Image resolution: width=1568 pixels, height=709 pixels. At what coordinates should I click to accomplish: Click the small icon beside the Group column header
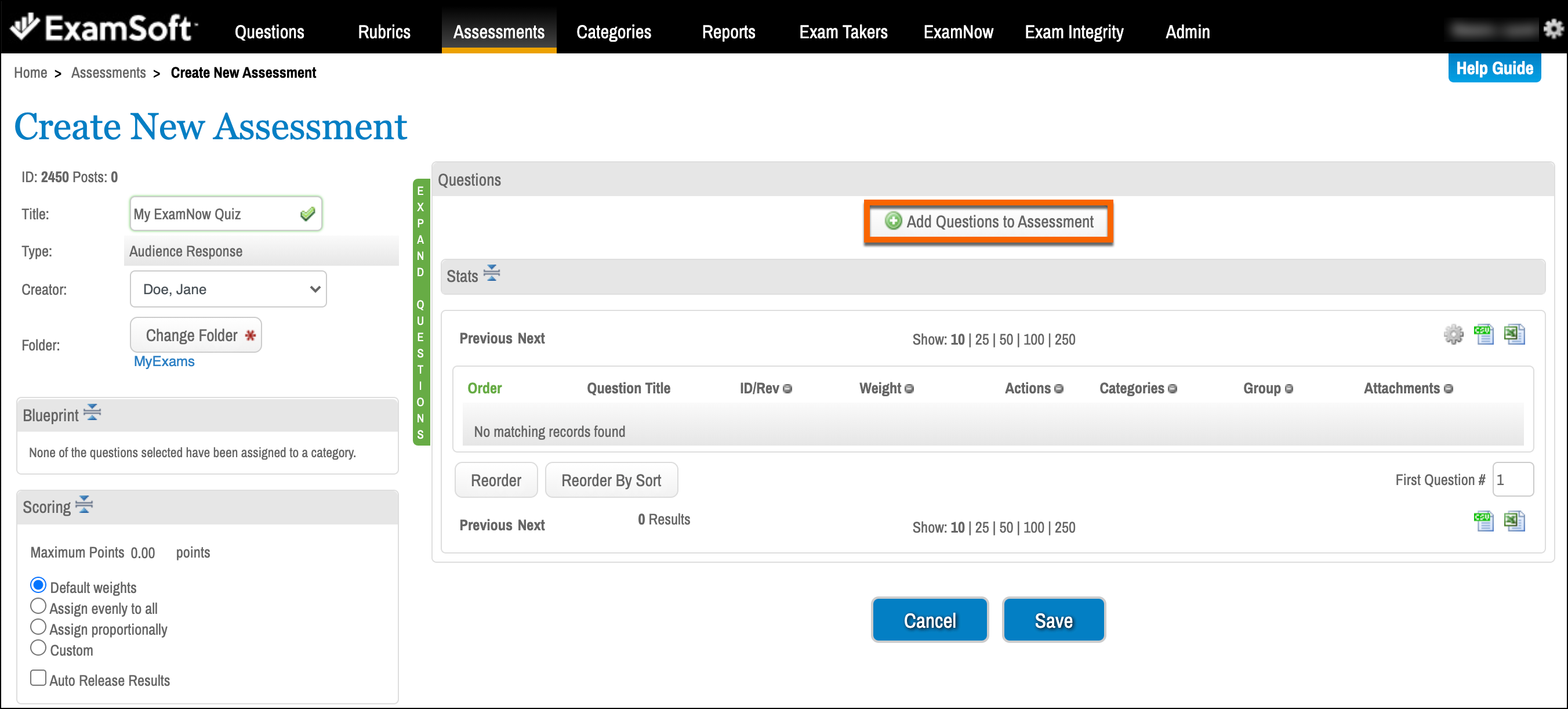[1288, 389]
